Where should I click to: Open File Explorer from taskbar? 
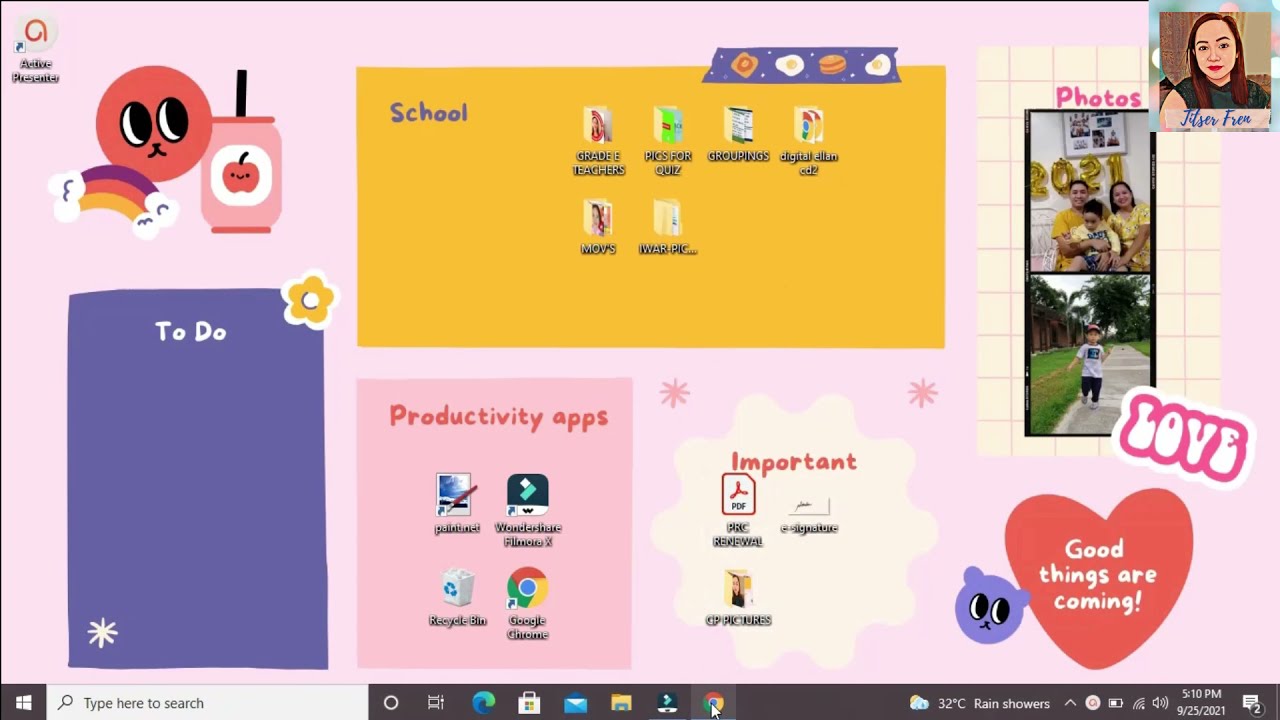coord(621,703)
